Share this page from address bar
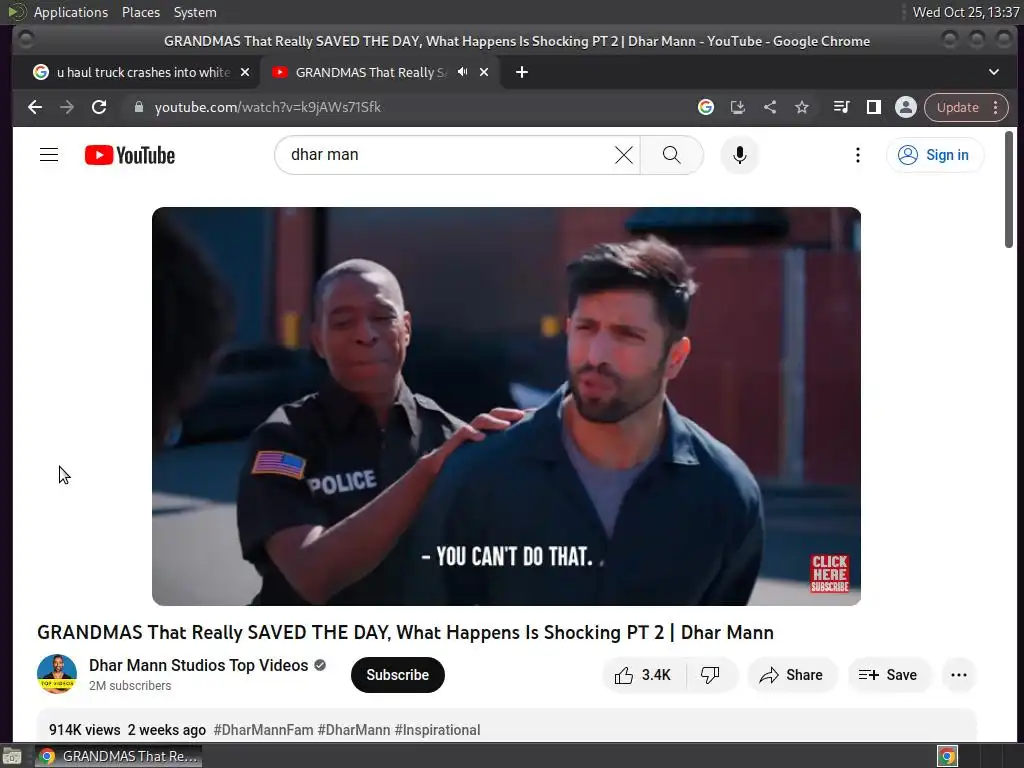This screenshot has width=1024, height=768. pyautogui.click(x=770, y=107)
